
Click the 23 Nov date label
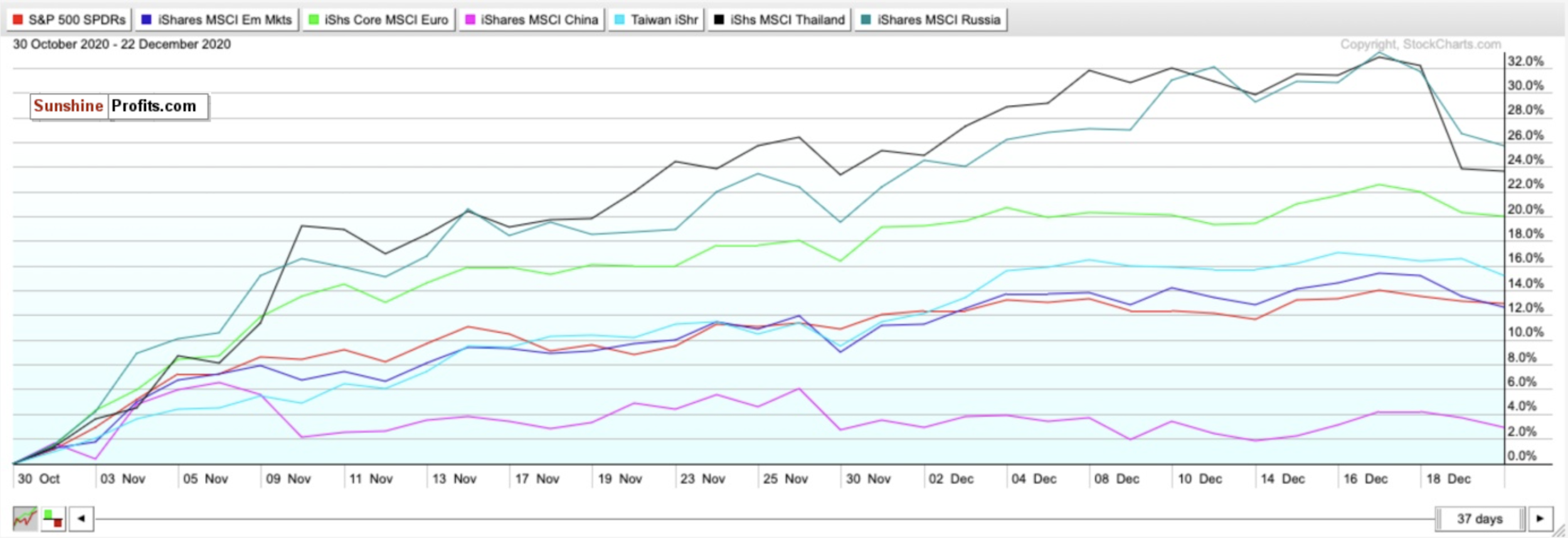pyautogui.click(x=702, y=478)
